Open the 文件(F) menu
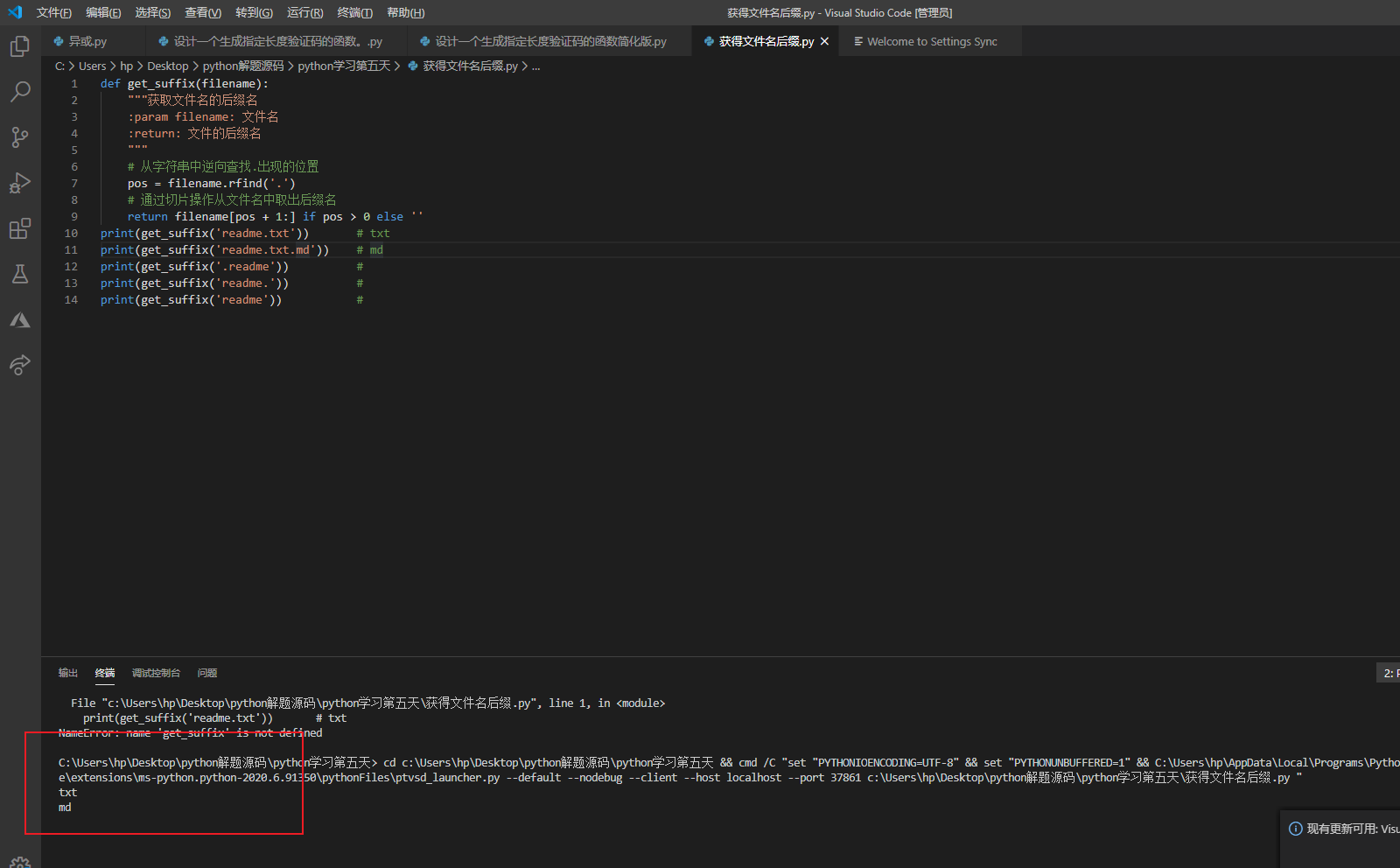 coord(53,12)
